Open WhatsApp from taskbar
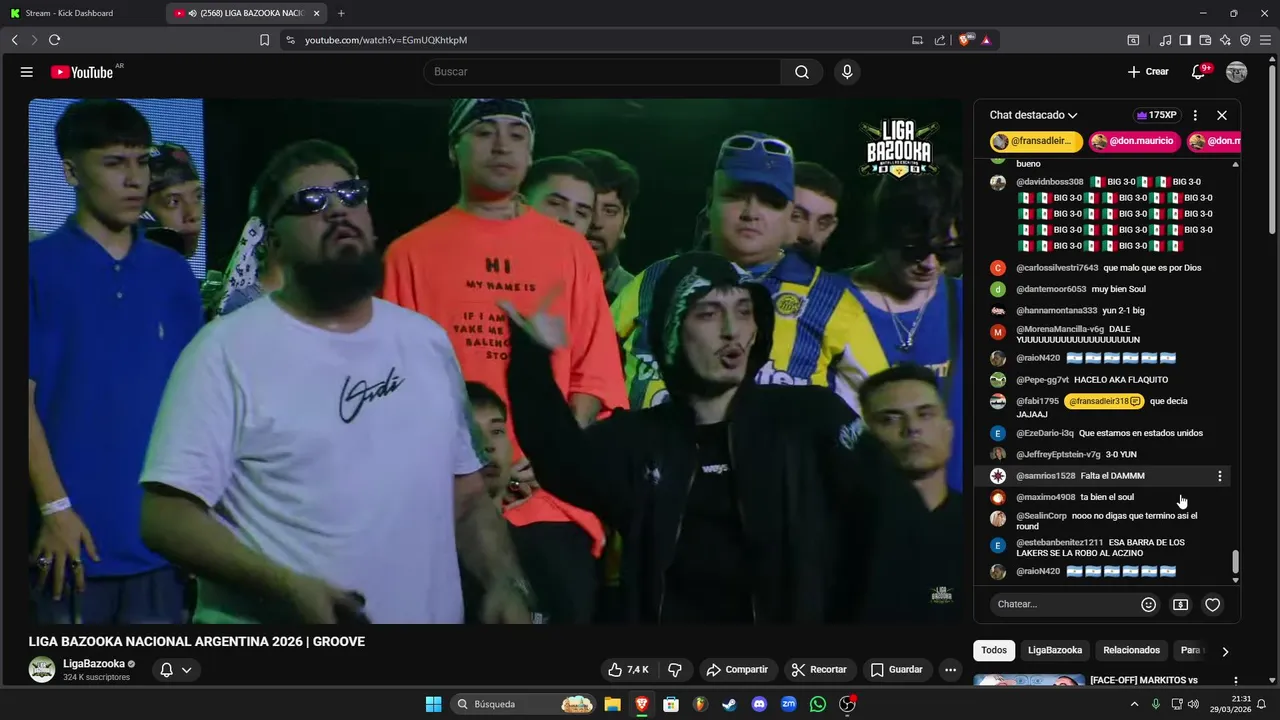Viewport: 1280px width, 720px height. pos(818,704)
